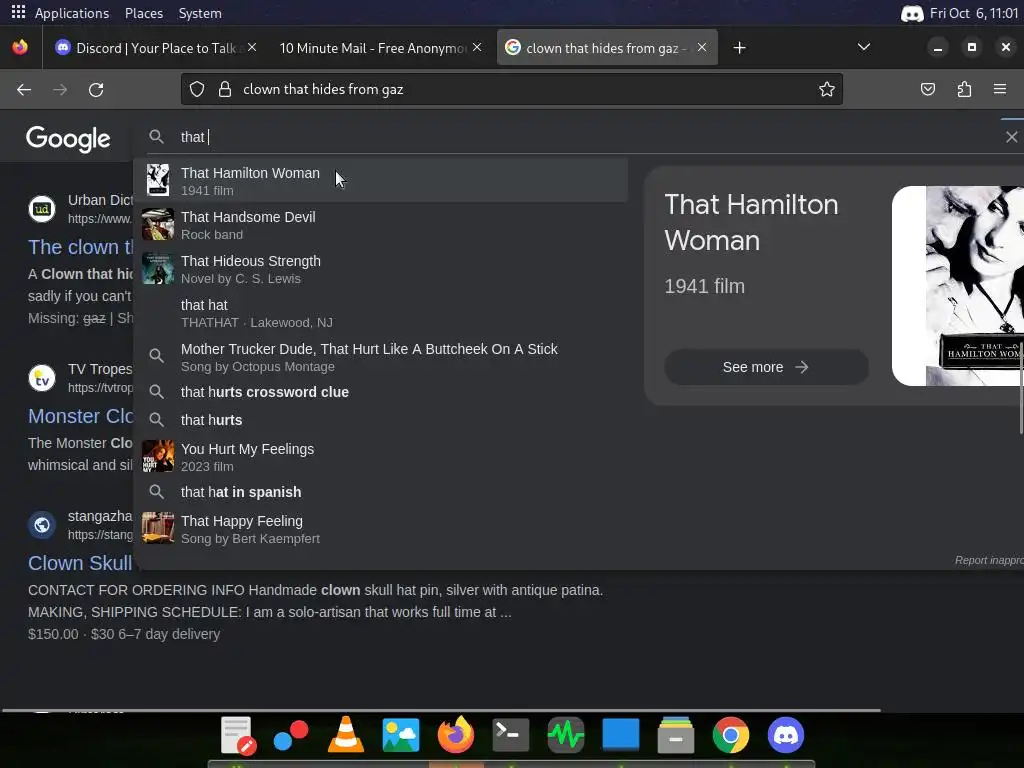Click That Handsome Devil band thumbnail

157,224
